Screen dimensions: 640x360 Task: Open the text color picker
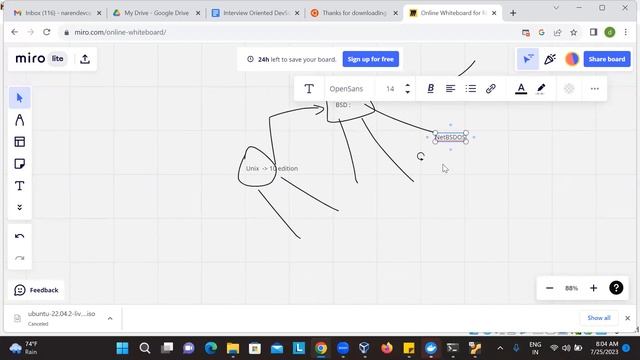(x=521, y=89)
